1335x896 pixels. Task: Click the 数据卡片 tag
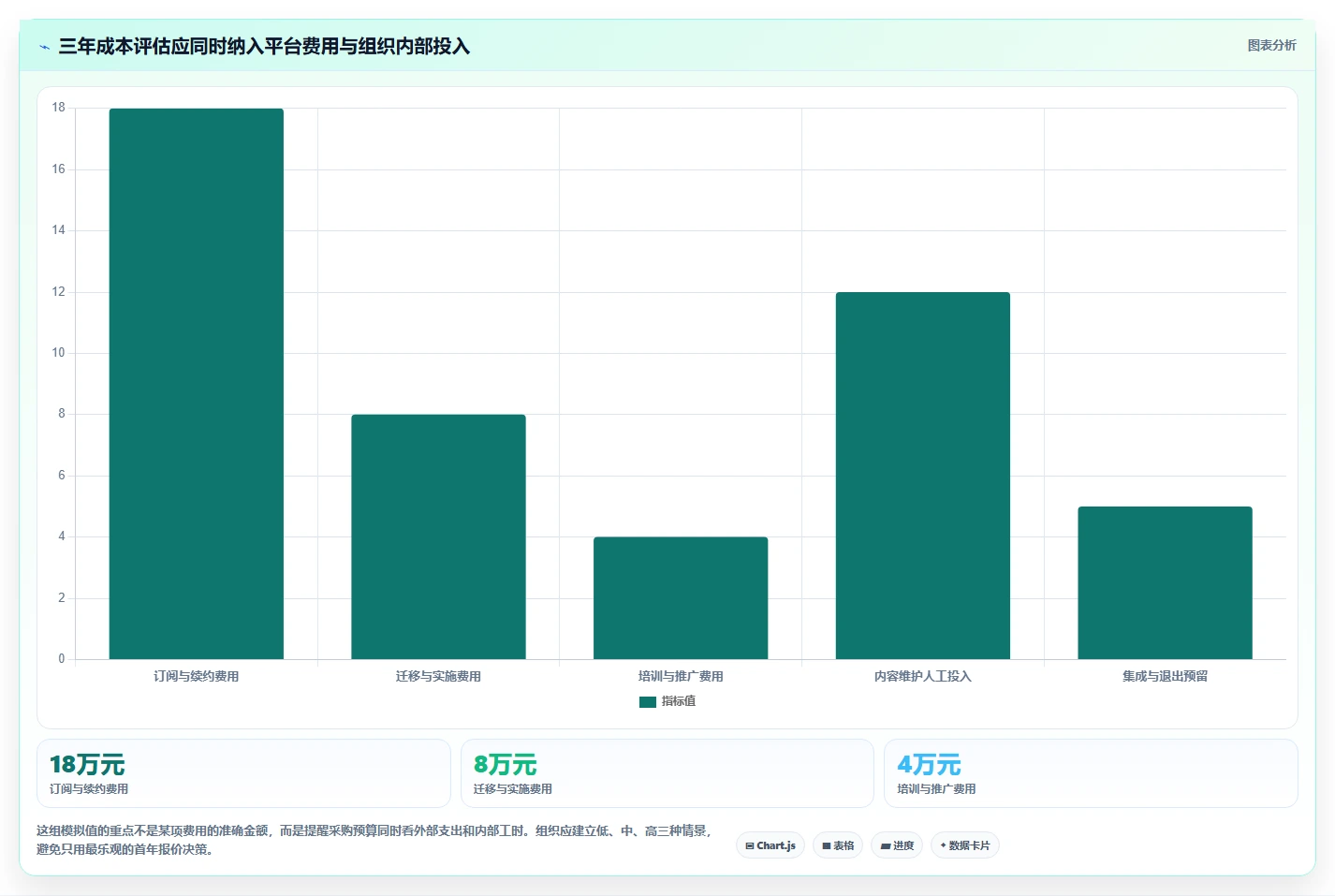pos(965,845)
